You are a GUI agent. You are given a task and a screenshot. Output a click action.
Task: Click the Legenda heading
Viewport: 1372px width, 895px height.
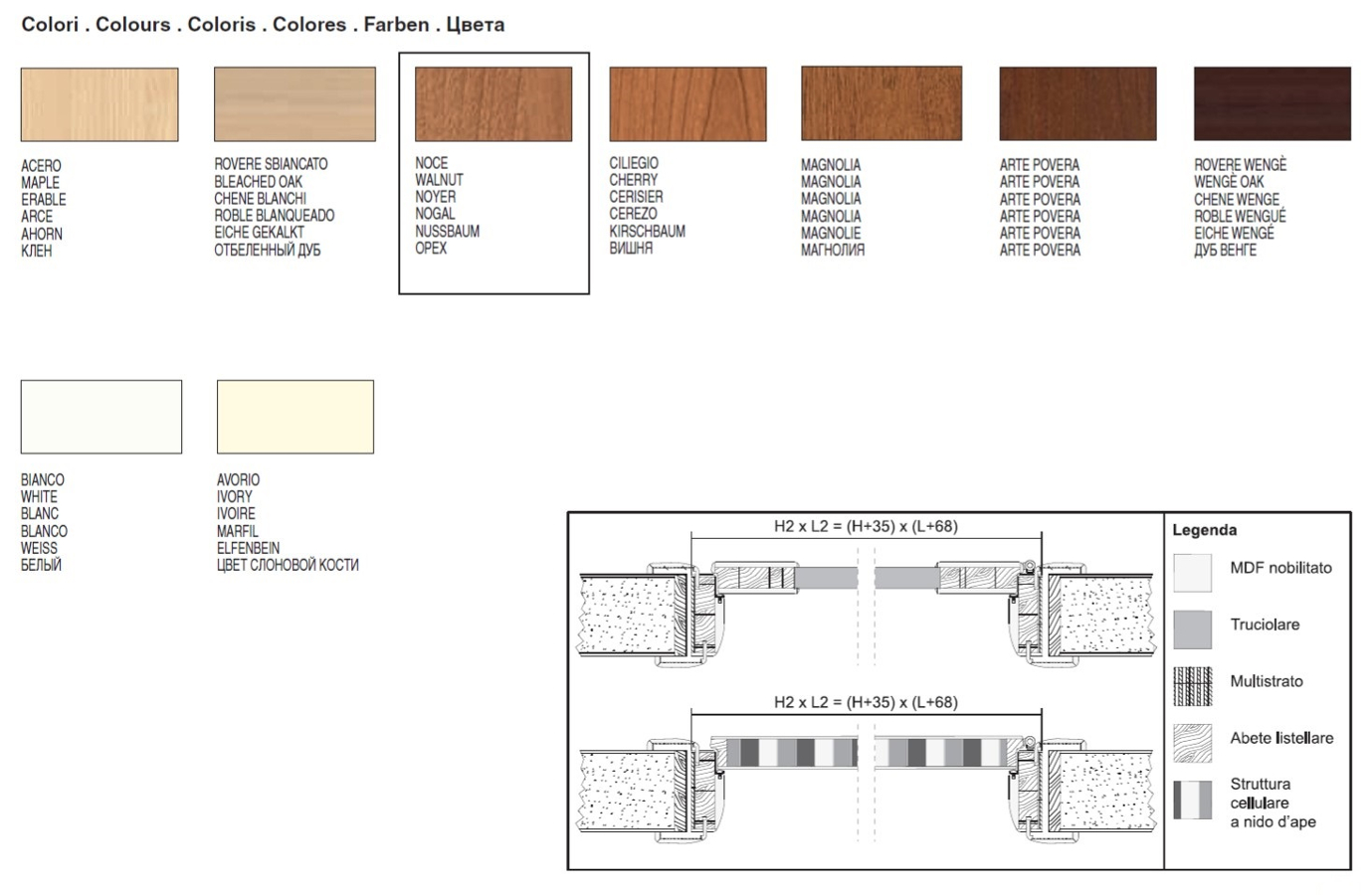[x=1204, y=530]
